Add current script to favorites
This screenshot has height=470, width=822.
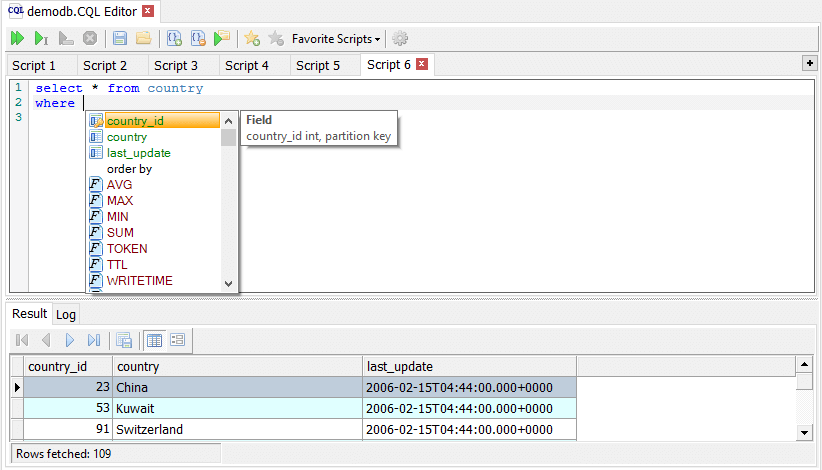[x=252, y=39]
